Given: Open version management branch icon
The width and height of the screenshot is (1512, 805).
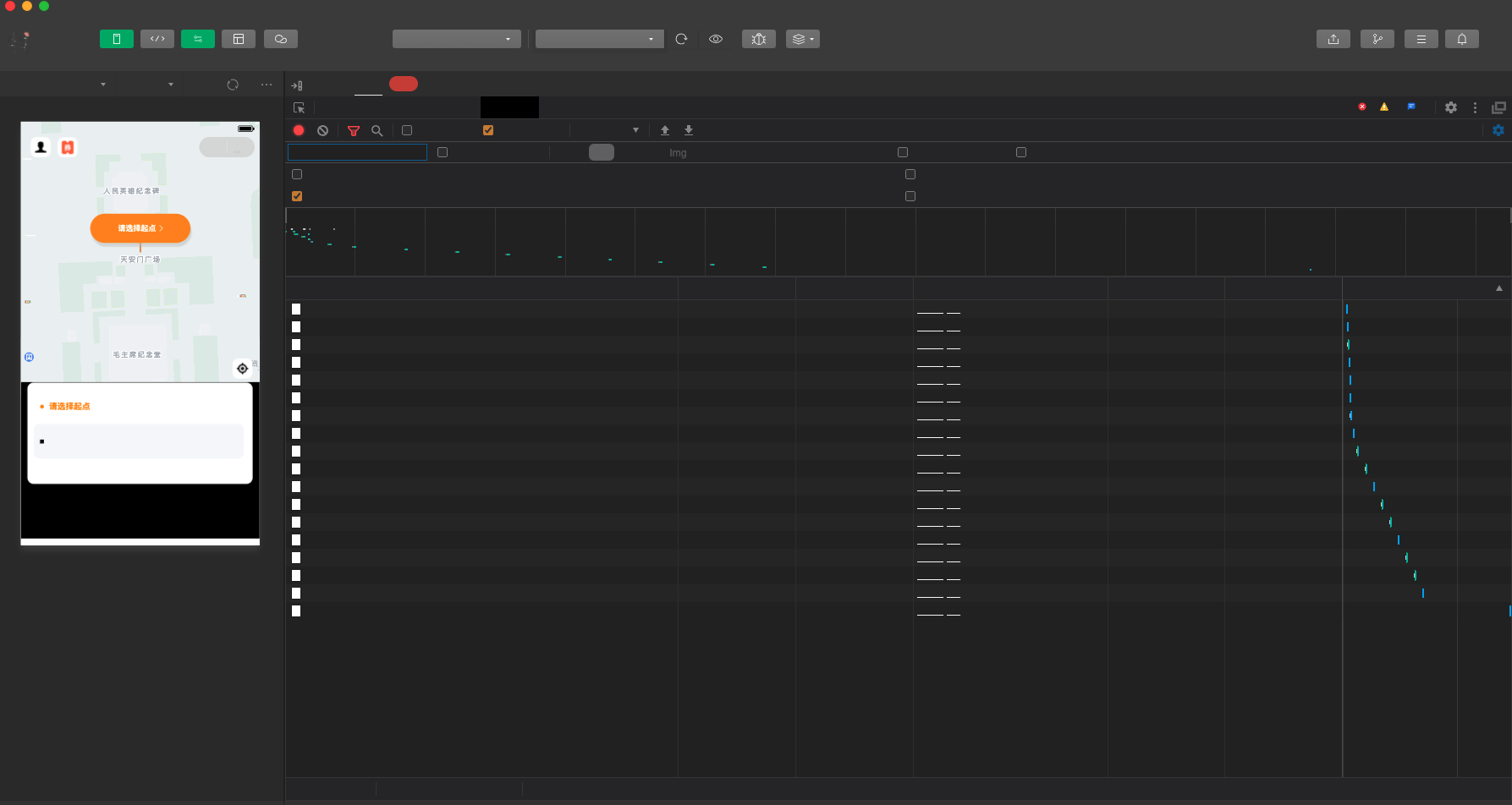Looking at the screenshot, I should coord(1377,39).
